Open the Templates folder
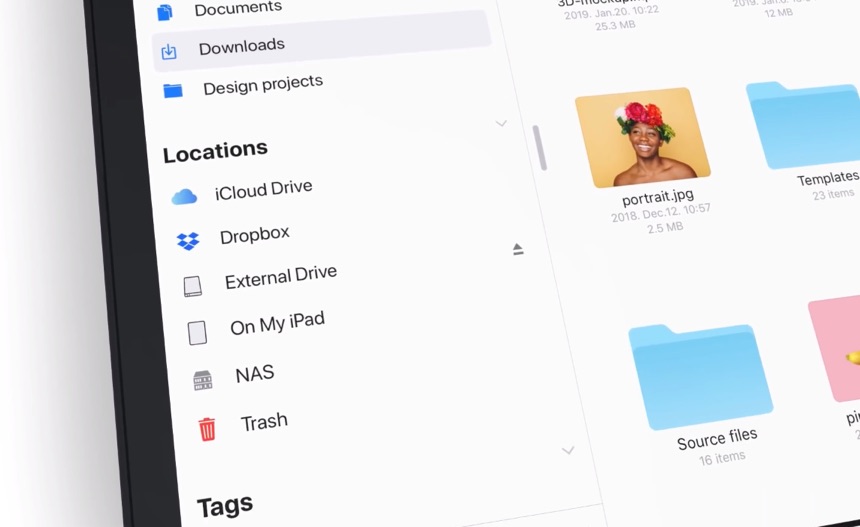Screen dimensions: 860x527 point(804,125)
